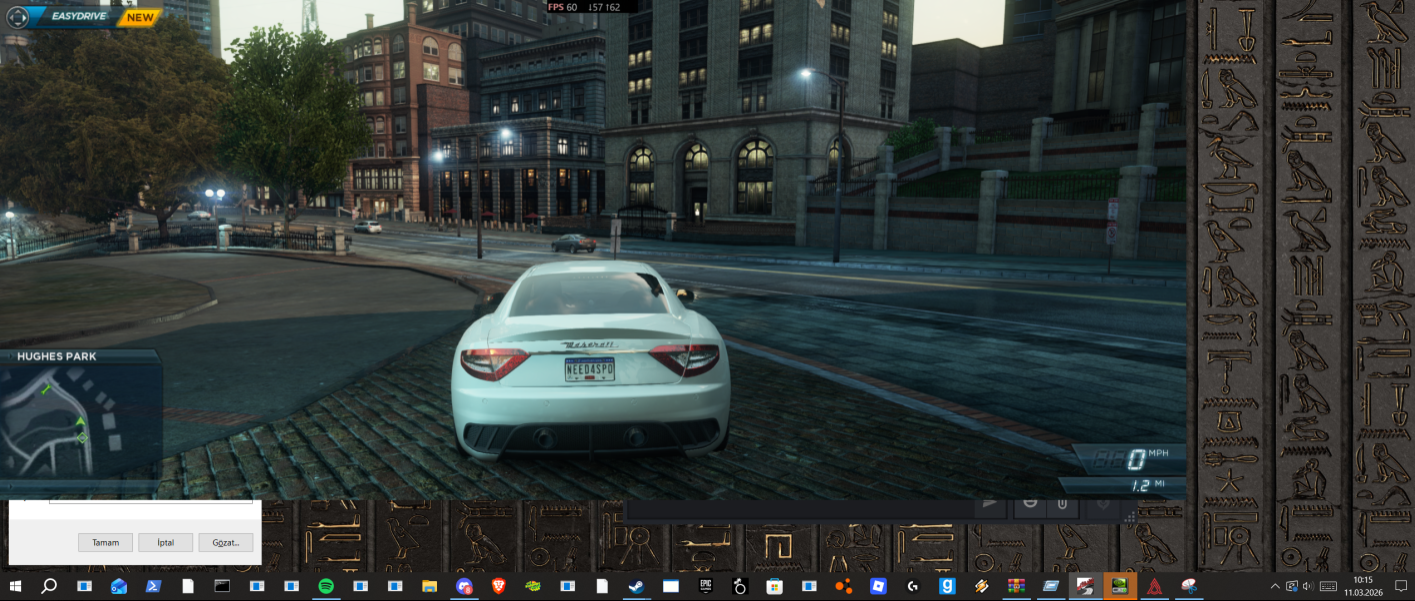Viewport: 1415px width, 601px height.
Task: Show hidden system tray icons chevron
Action: click(1275, 586)
